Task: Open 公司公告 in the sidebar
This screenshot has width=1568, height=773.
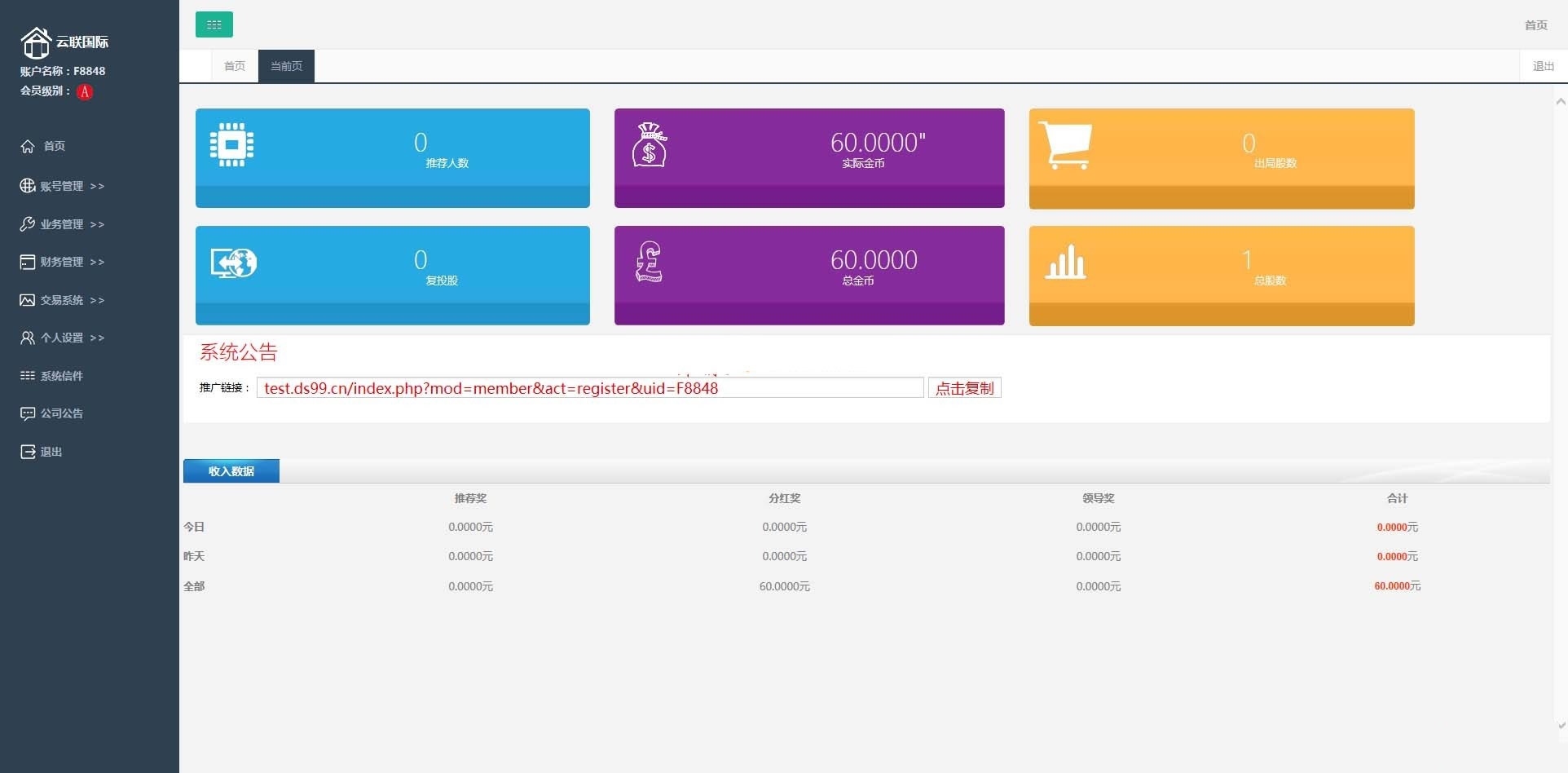Action: click(x=52, y=413)
